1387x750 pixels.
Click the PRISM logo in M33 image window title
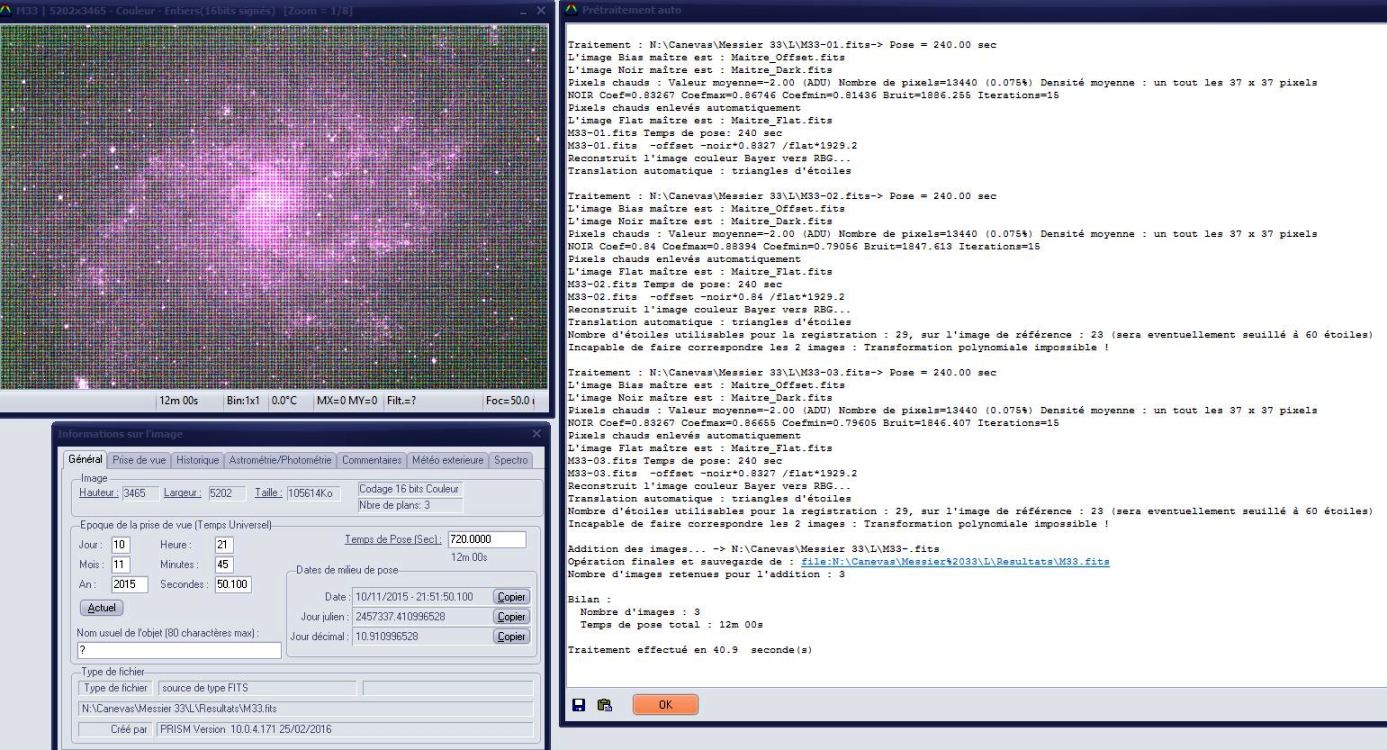[x=8, y=9]
